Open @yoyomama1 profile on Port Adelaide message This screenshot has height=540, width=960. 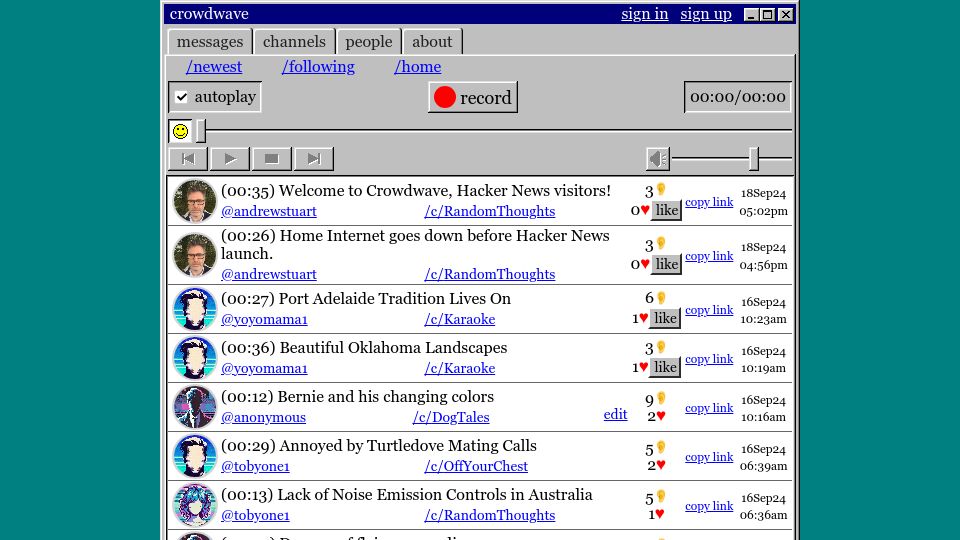point(264,320)
